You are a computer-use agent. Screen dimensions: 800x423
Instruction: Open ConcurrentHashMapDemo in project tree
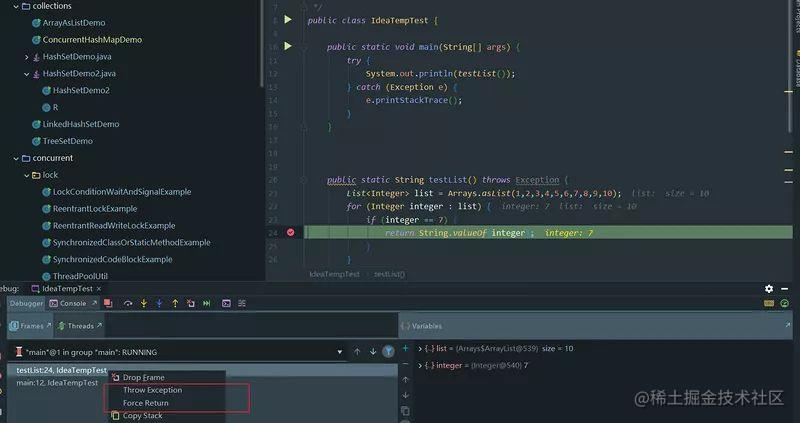click(x=92, y=40)
